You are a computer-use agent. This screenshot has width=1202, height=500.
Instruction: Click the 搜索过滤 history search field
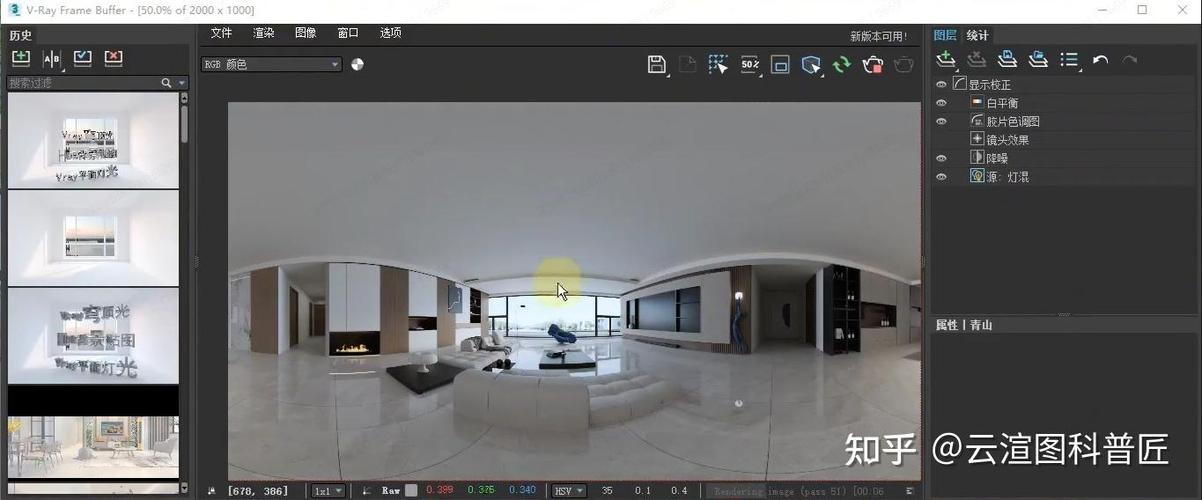(85, 83)
